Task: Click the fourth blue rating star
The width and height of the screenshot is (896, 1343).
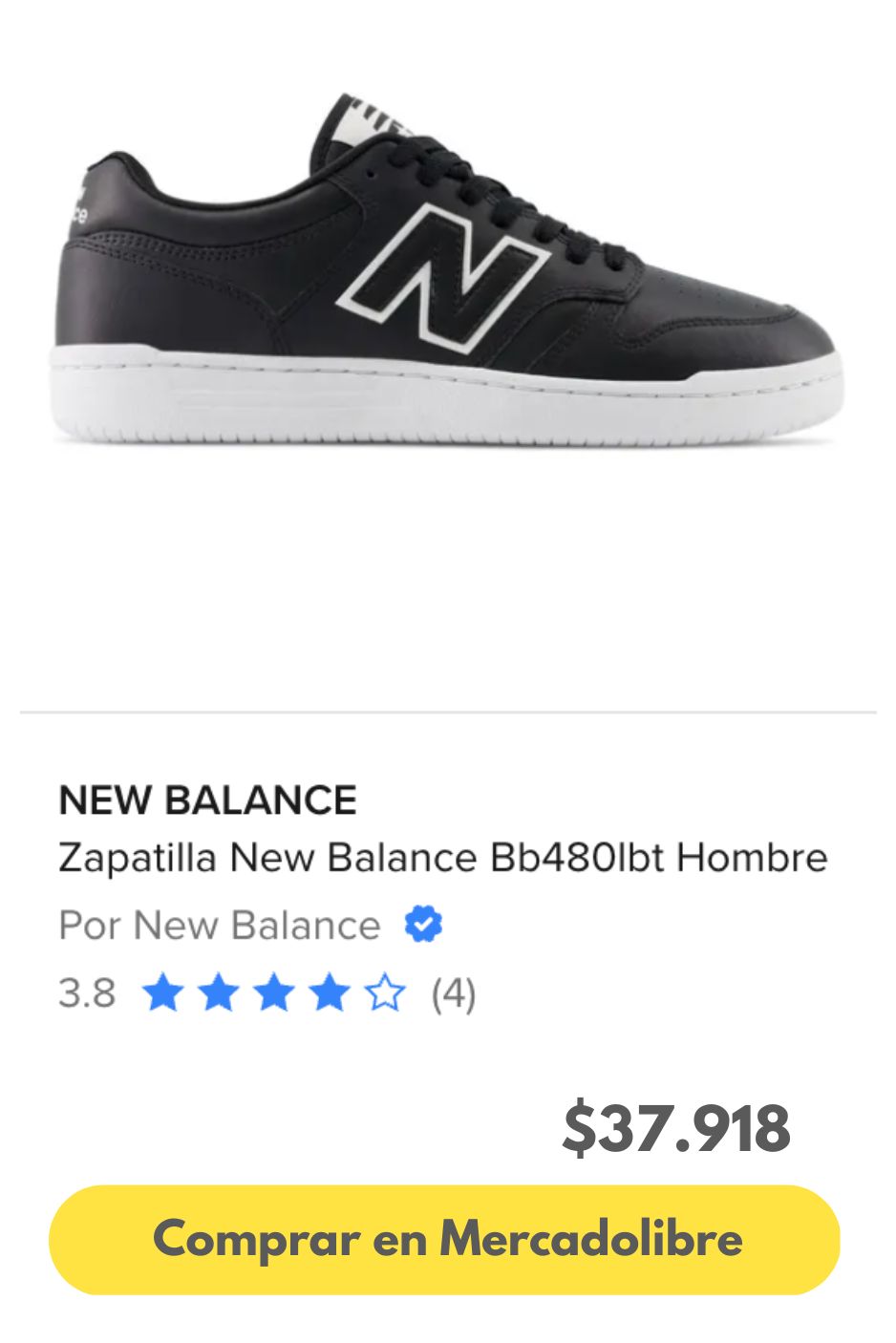Action: (330, 993)
